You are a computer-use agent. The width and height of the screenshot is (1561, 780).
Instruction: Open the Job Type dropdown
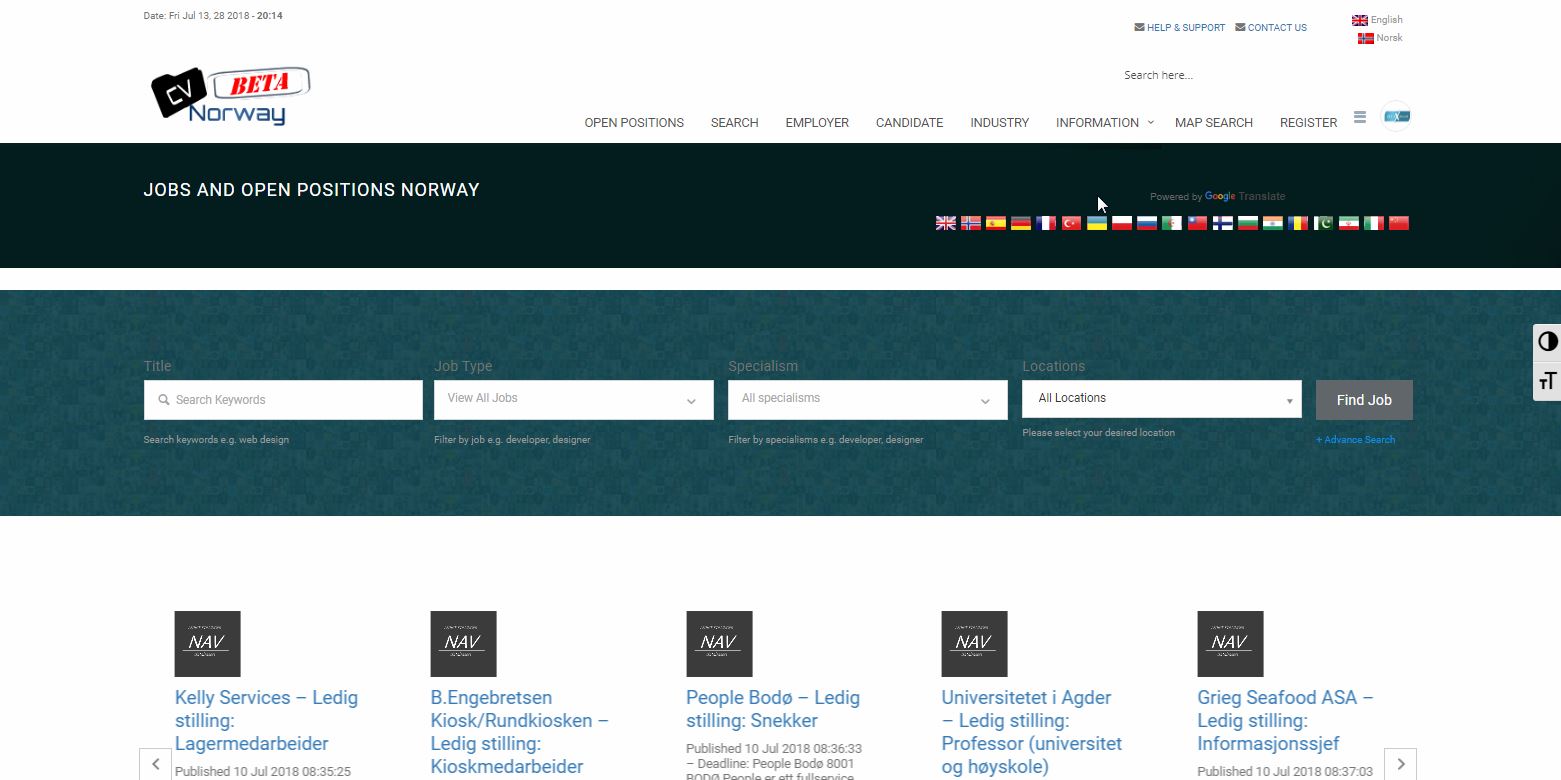574,400
